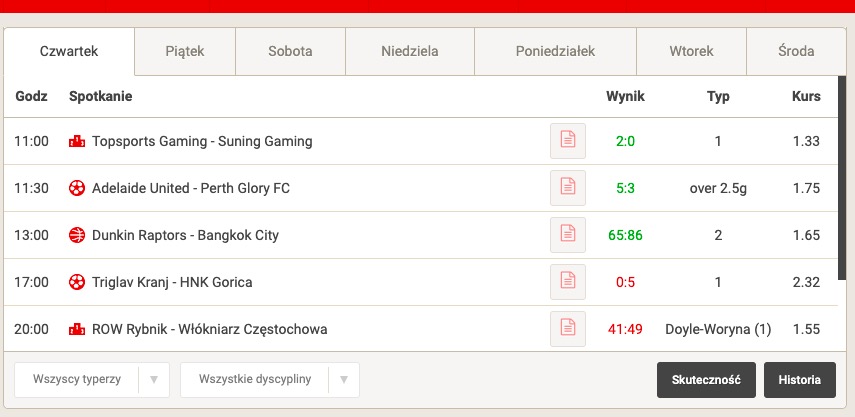Switch to the Sobota tab
The width and height of the screenshot is (855, 417).
(290, 51)
